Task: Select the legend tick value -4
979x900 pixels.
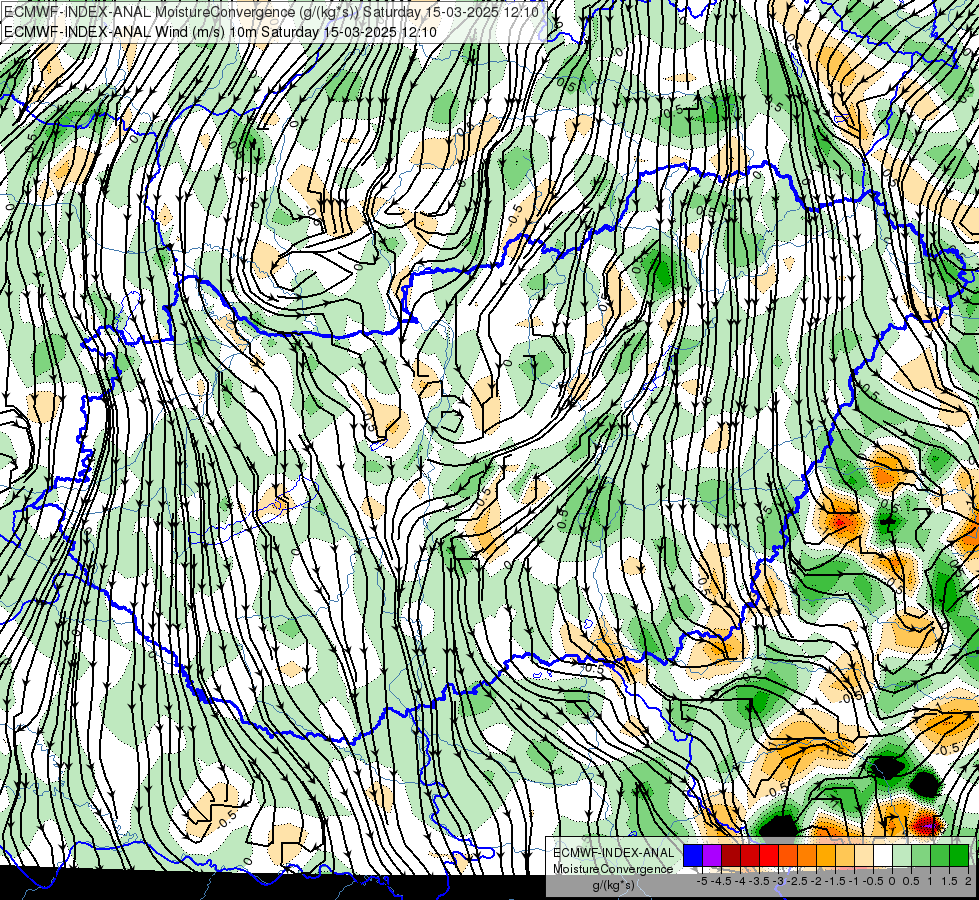Action: (x=740, y=881)
